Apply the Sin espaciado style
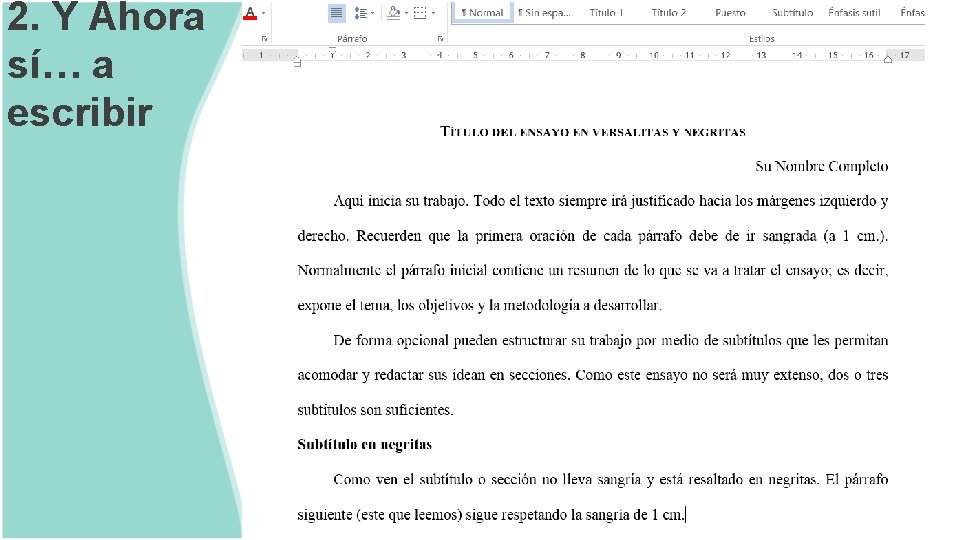This screenshot has width=960, height=540. point(544,12)
